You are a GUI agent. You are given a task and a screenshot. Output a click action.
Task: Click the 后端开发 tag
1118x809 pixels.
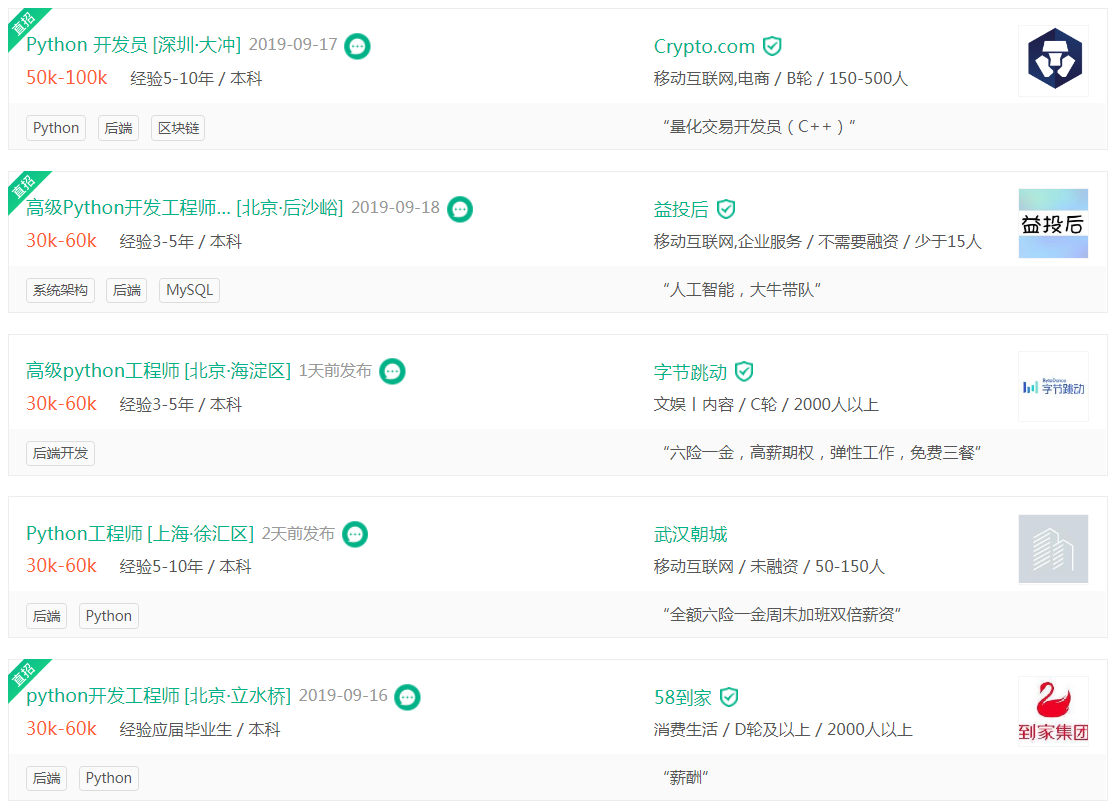click(61, 453)
